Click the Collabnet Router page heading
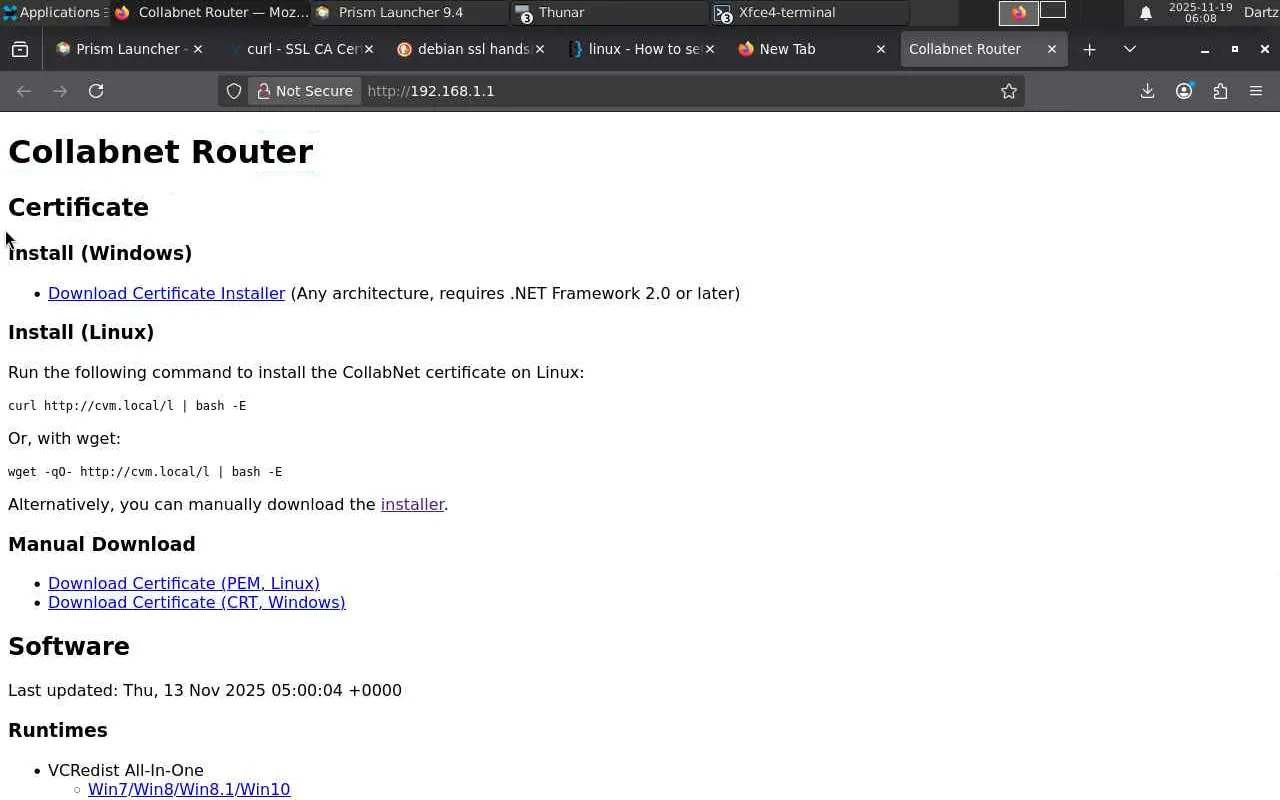 (160, 152)
